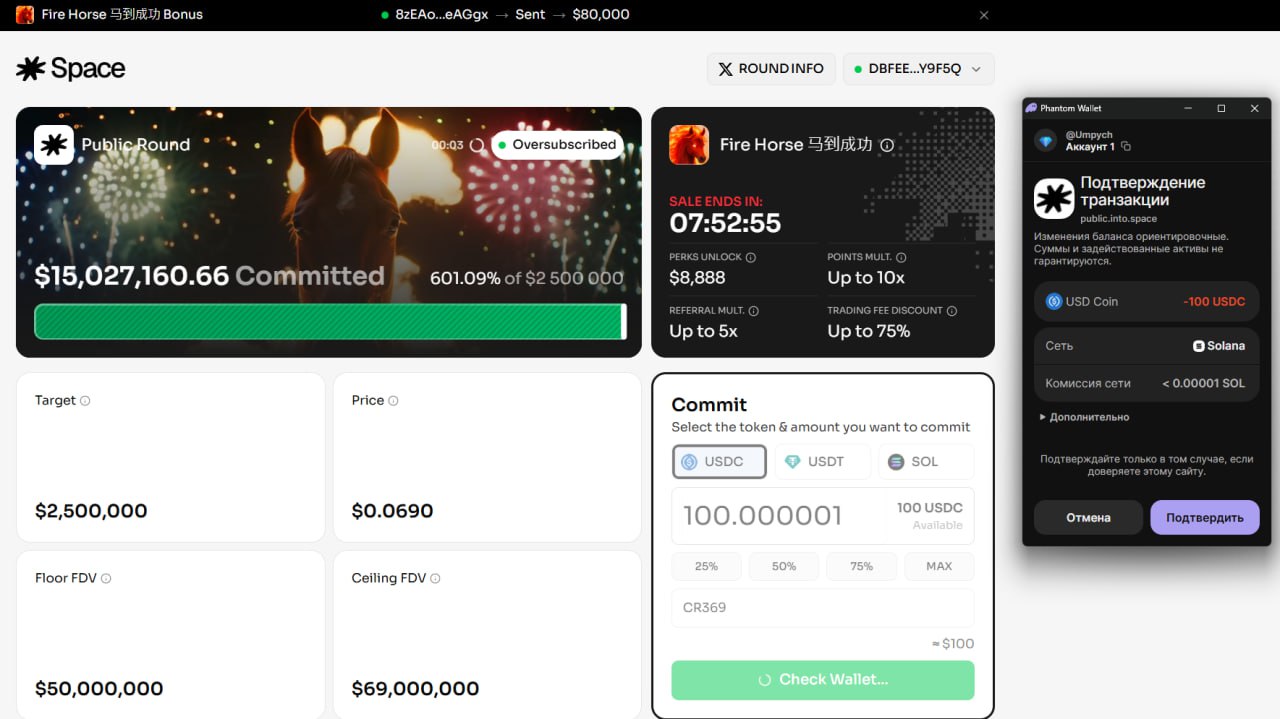Open the DBFEE...Y9F5Q wallet dropdown
This screenshot has height=719, width=1280.
(919, 69)
